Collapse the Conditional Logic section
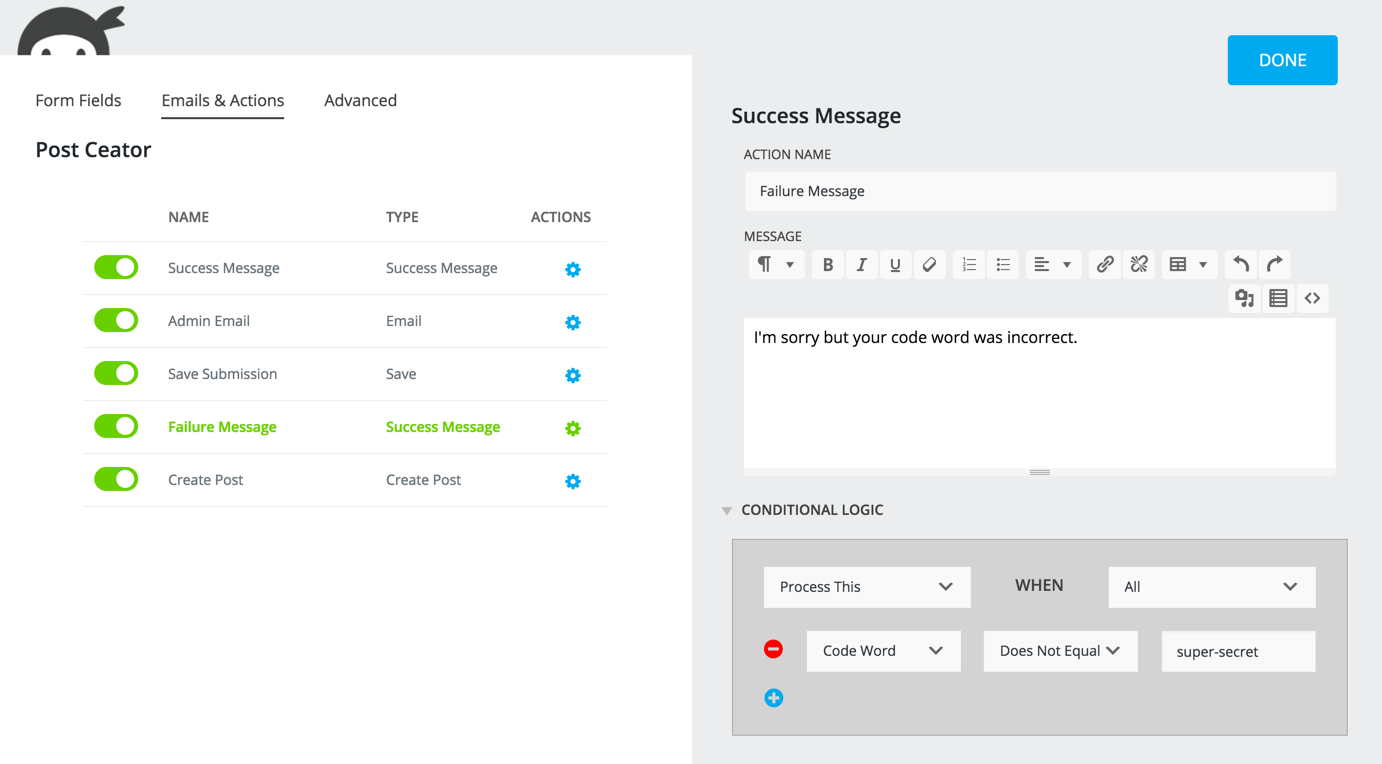 (x=727, y=511)
